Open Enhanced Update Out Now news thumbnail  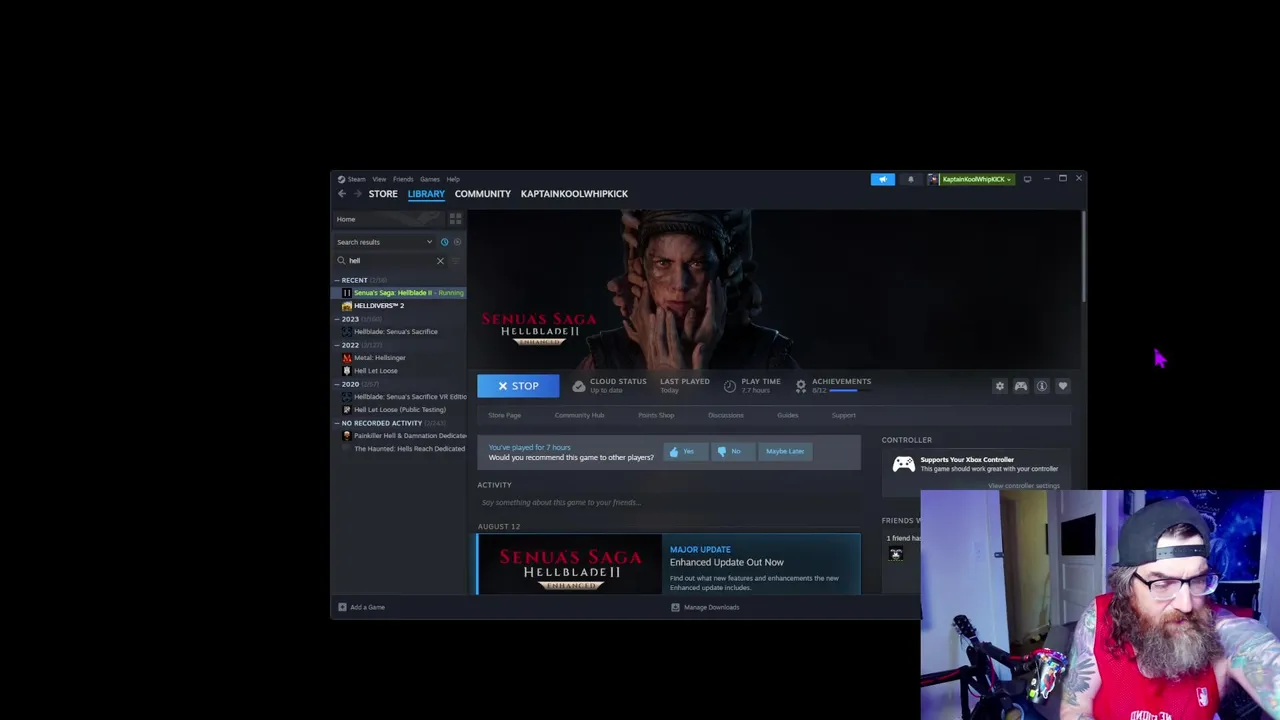tap(569, 565)
